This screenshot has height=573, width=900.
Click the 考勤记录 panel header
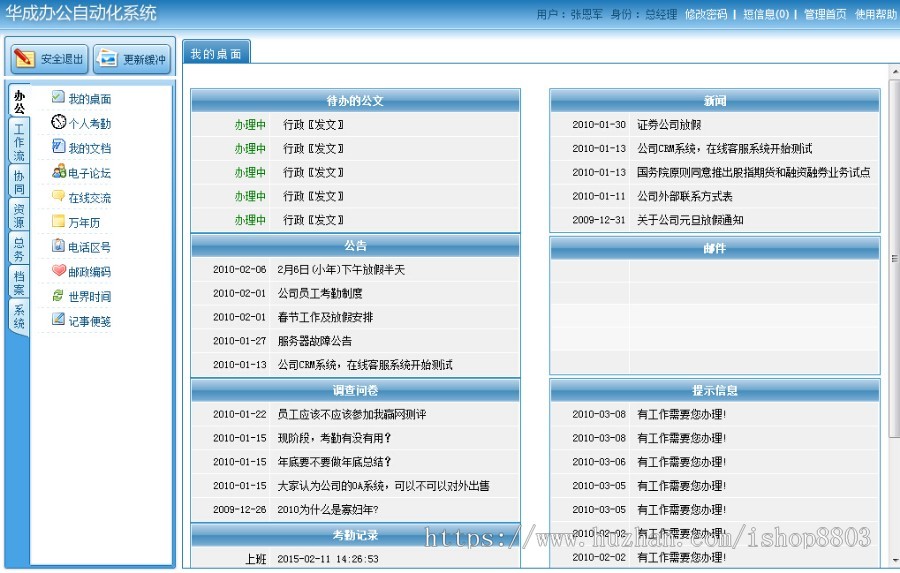355,535
